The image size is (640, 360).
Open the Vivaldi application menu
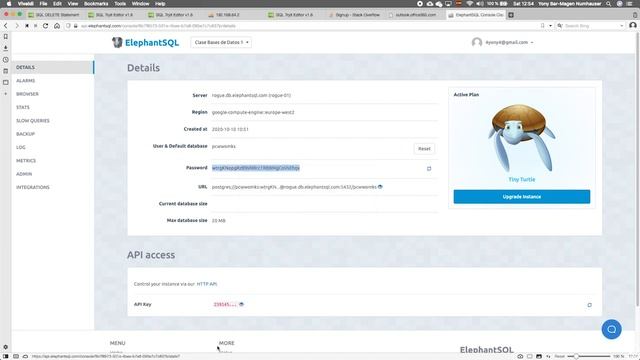25,4
